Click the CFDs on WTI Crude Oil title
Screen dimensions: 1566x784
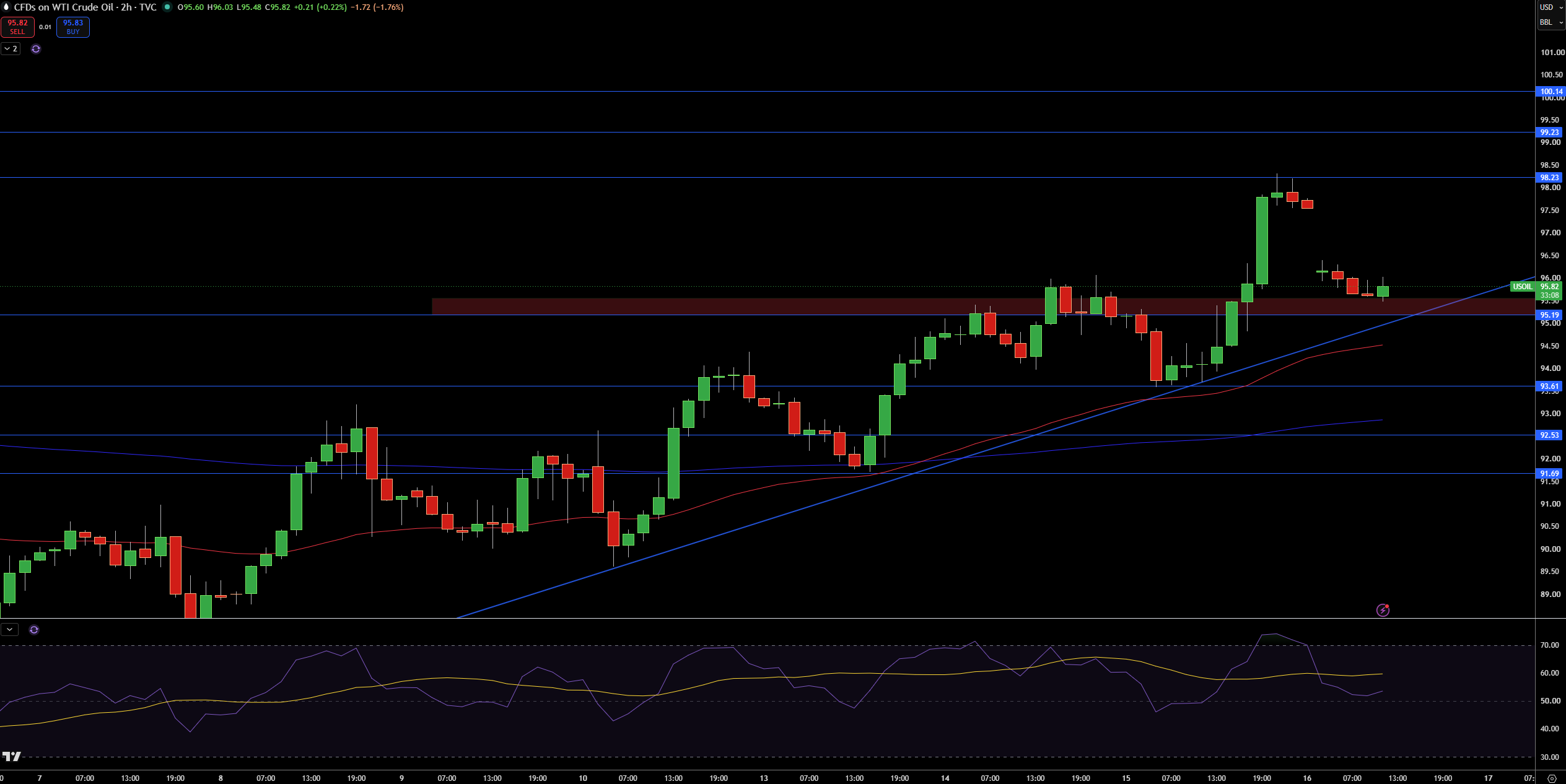64,7
